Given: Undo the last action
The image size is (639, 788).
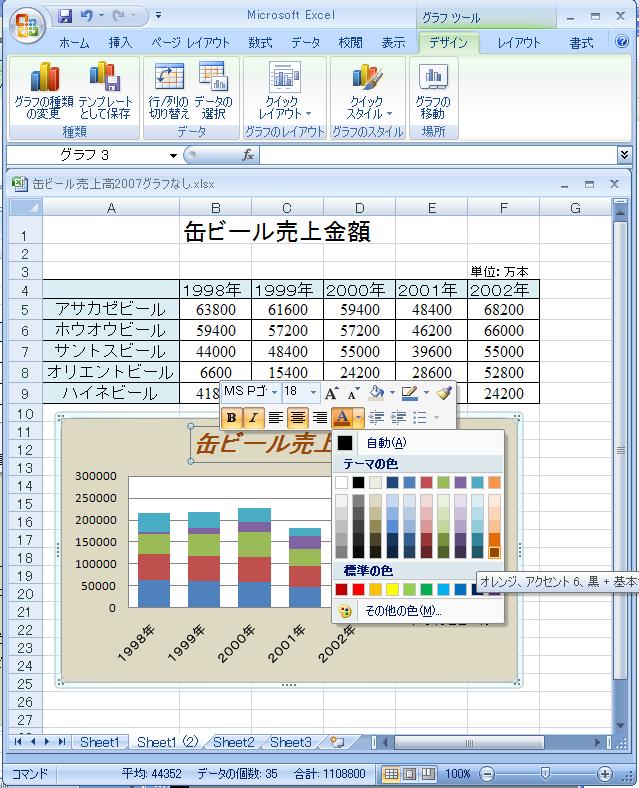Looking at the screenshot, I should pyautogui.click(x=86, y=16).
